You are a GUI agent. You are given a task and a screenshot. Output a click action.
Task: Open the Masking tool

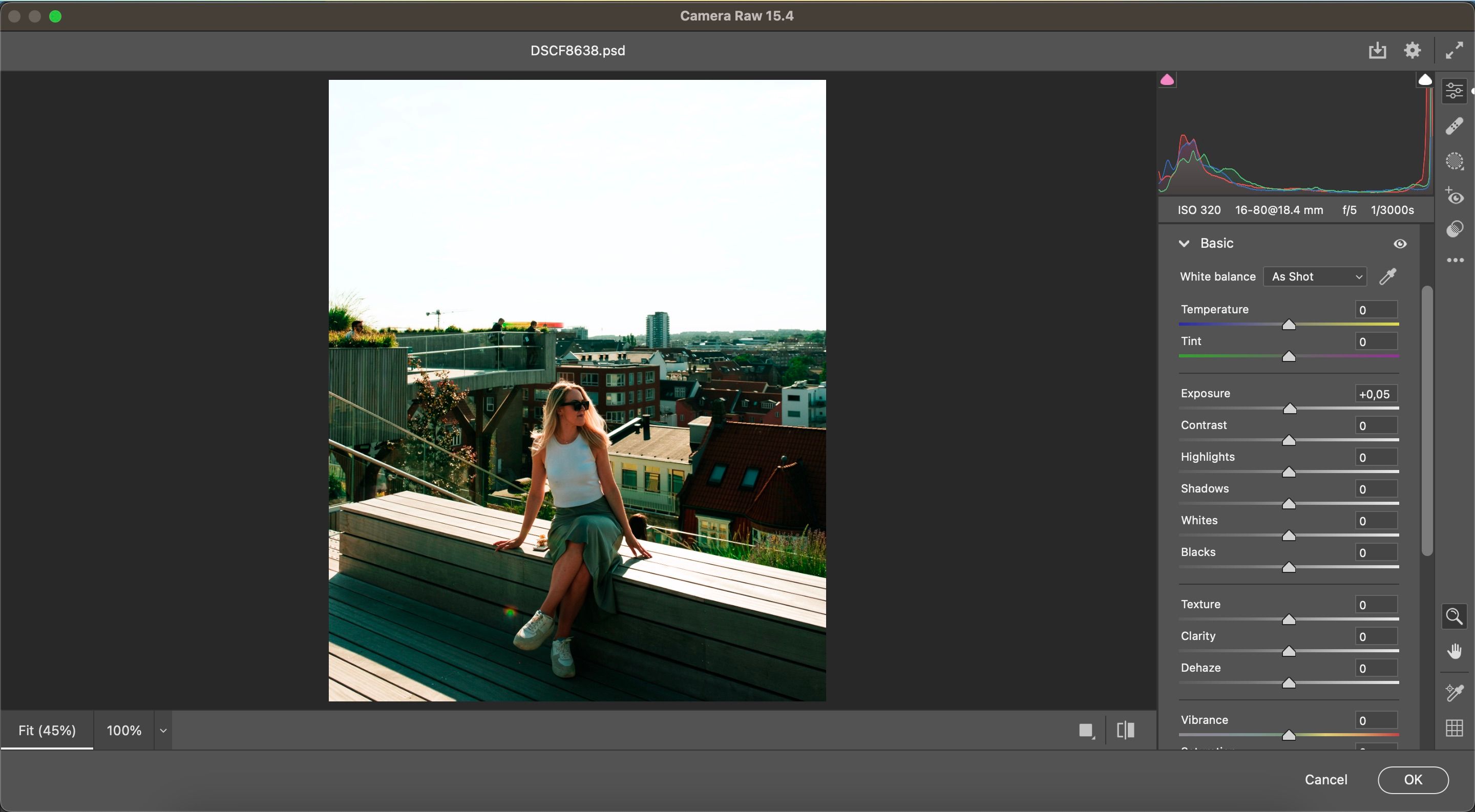[x=1455, y=161]
